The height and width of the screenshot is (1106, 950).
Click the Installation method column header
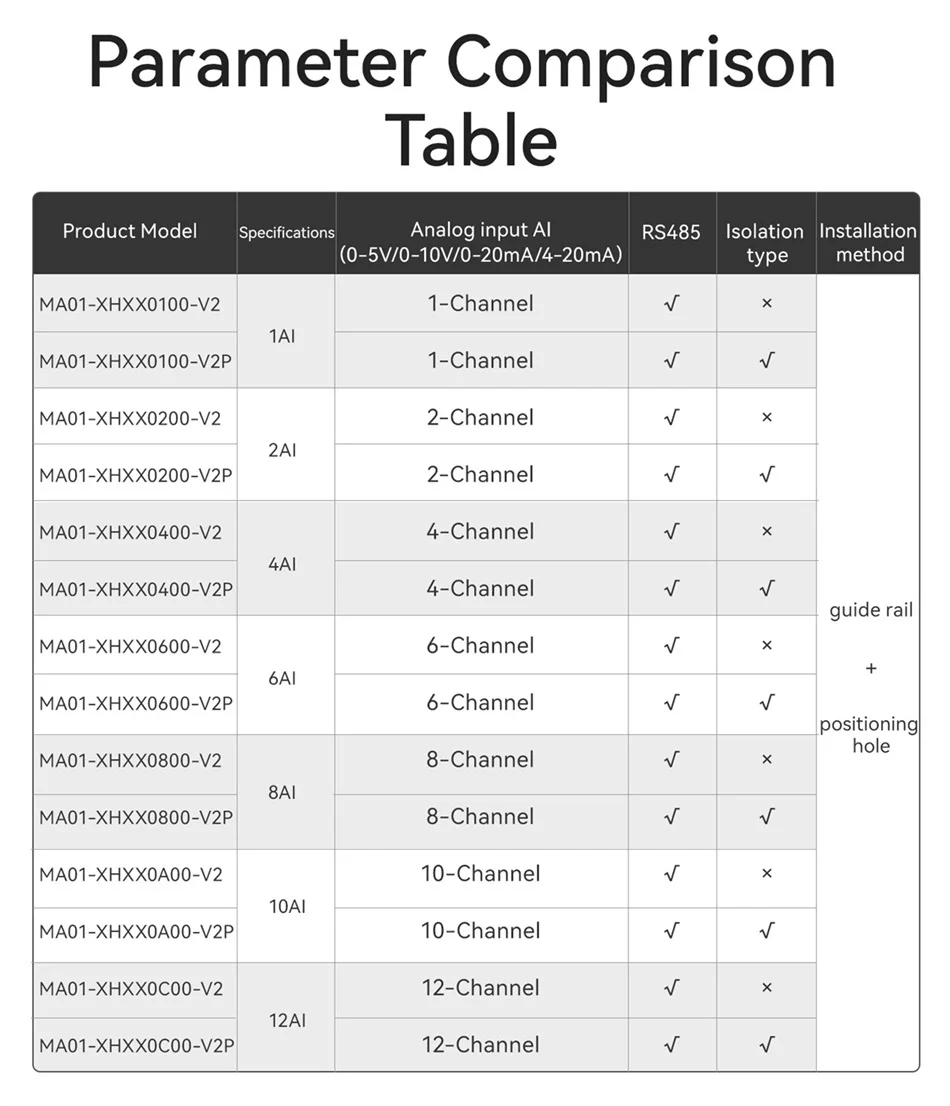pyautogui.click(x=868, y=242)
